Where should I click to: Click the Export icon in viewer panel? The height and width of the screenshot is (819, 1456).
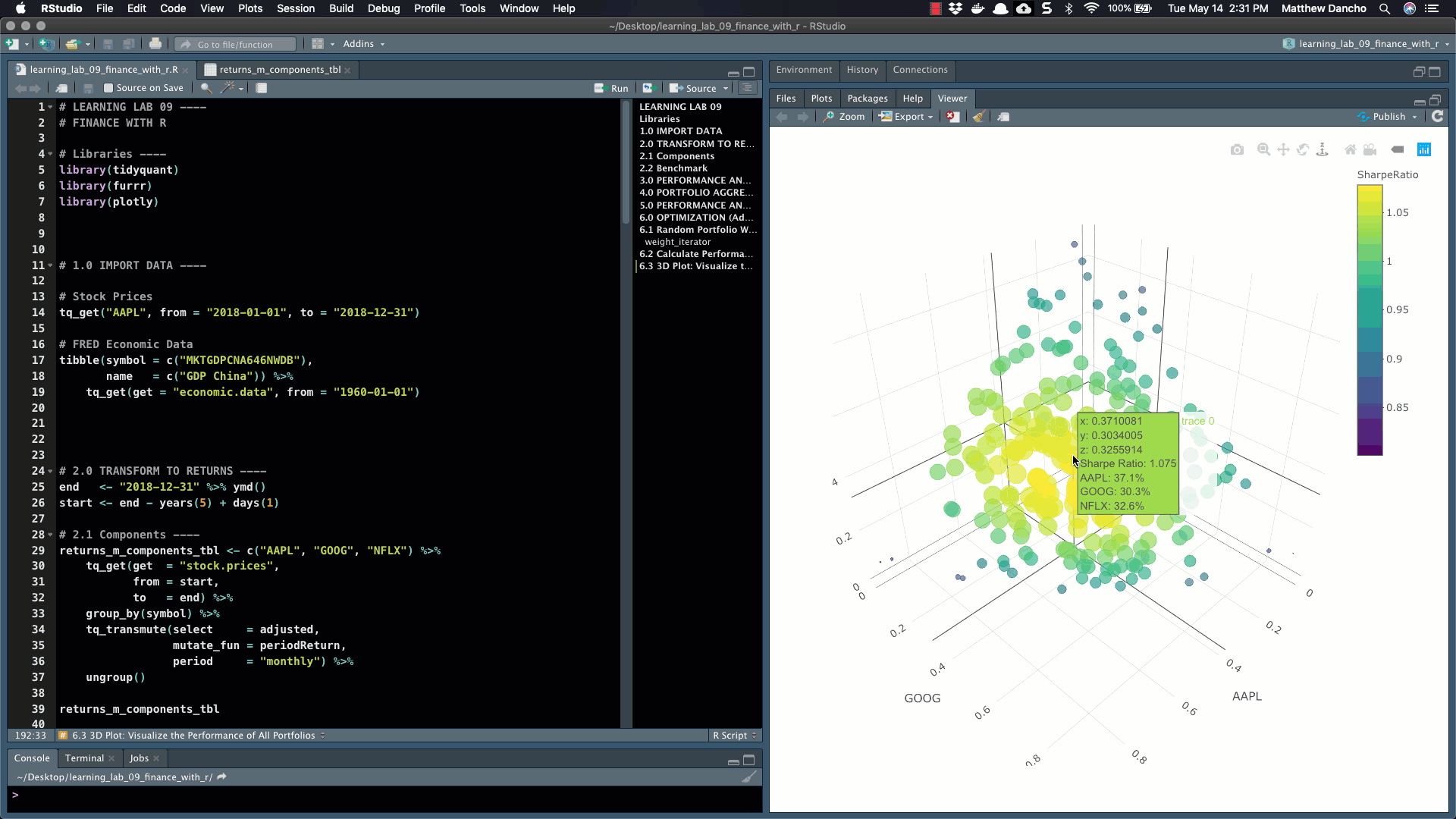(903, 117)
